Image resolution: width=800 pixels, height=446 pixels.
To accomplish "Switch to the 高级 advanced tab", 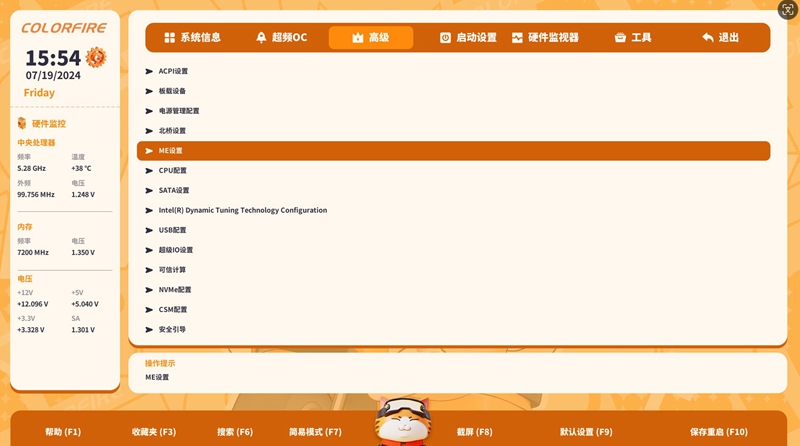I will click(370, 38).
